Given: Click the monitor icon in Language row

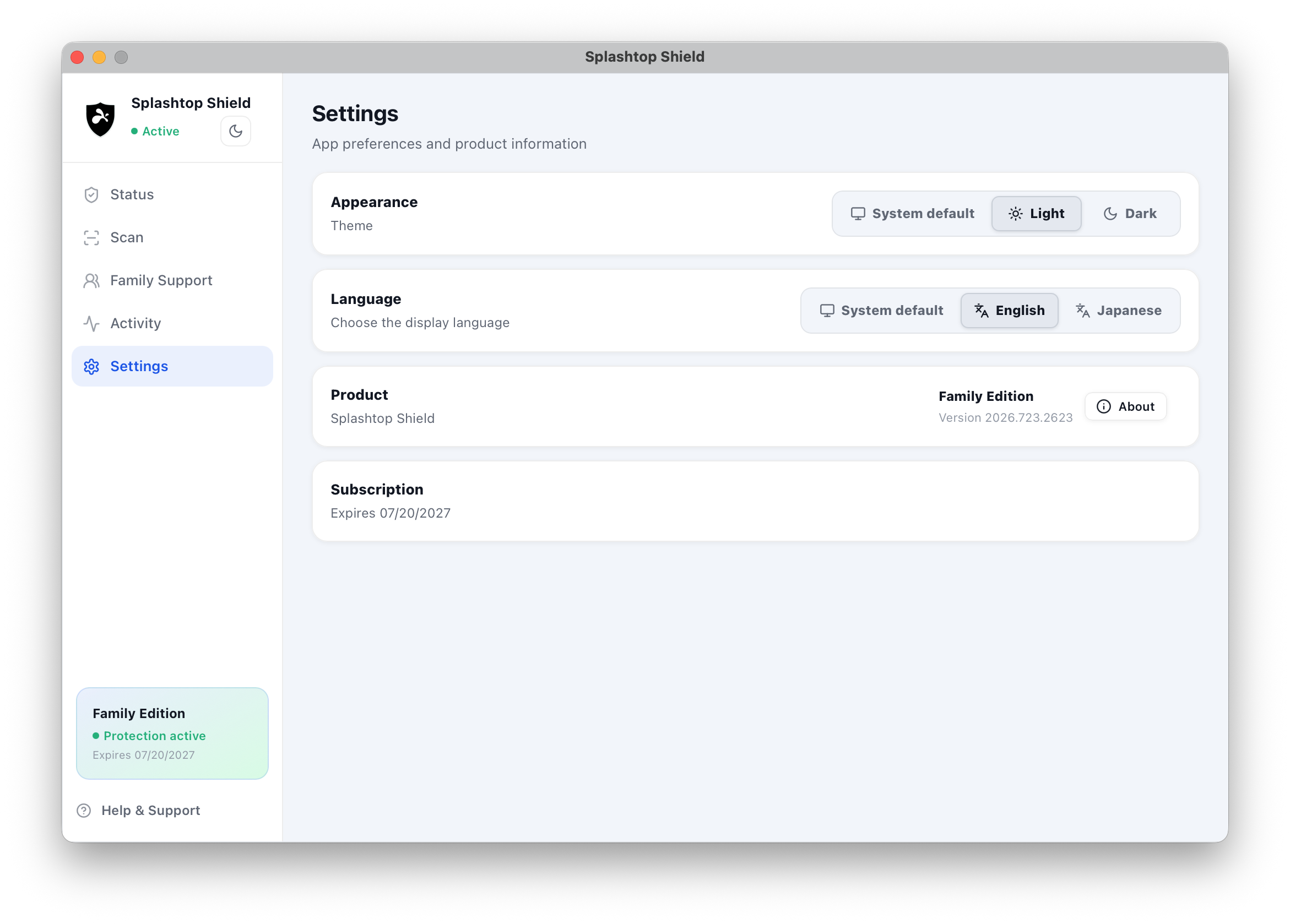Looking at the screenshot, I should click(826, 311).
